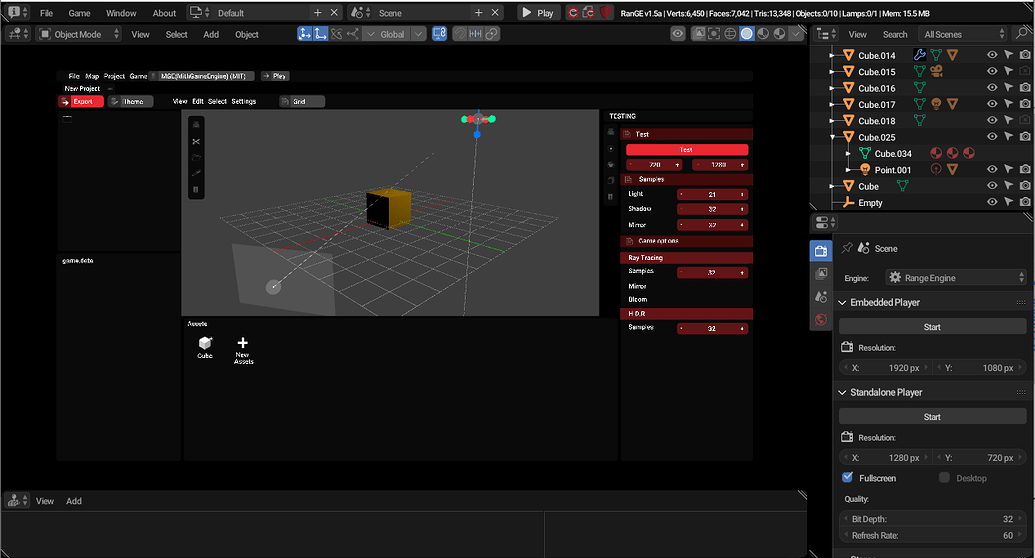Image resolution: width=1035 pixels, height=558 pixels.
Task: Expand Cube.014 in the outliner
Action: (x=832, y=55)
